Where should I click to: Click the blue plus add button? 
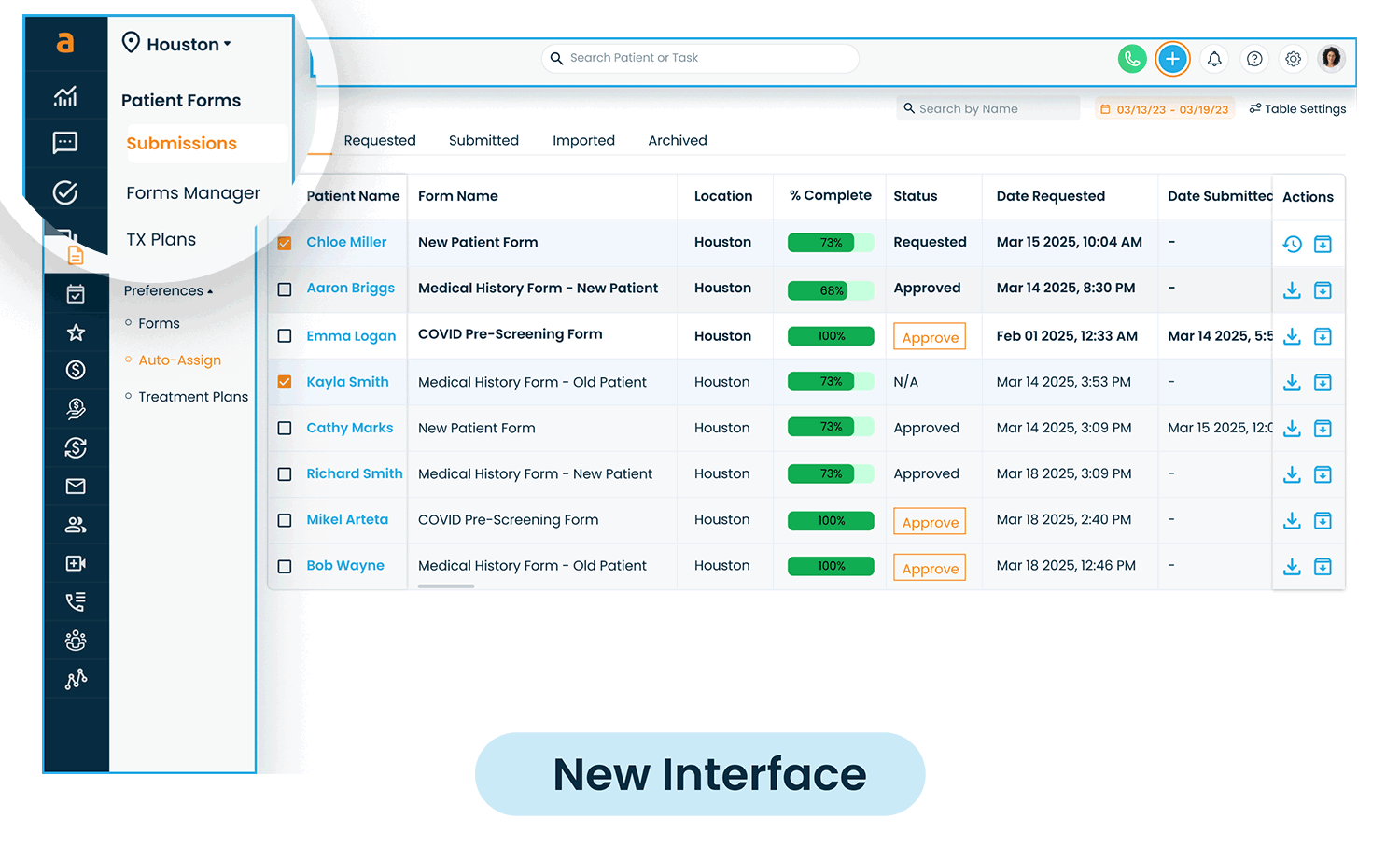(x=1172, y=59)
